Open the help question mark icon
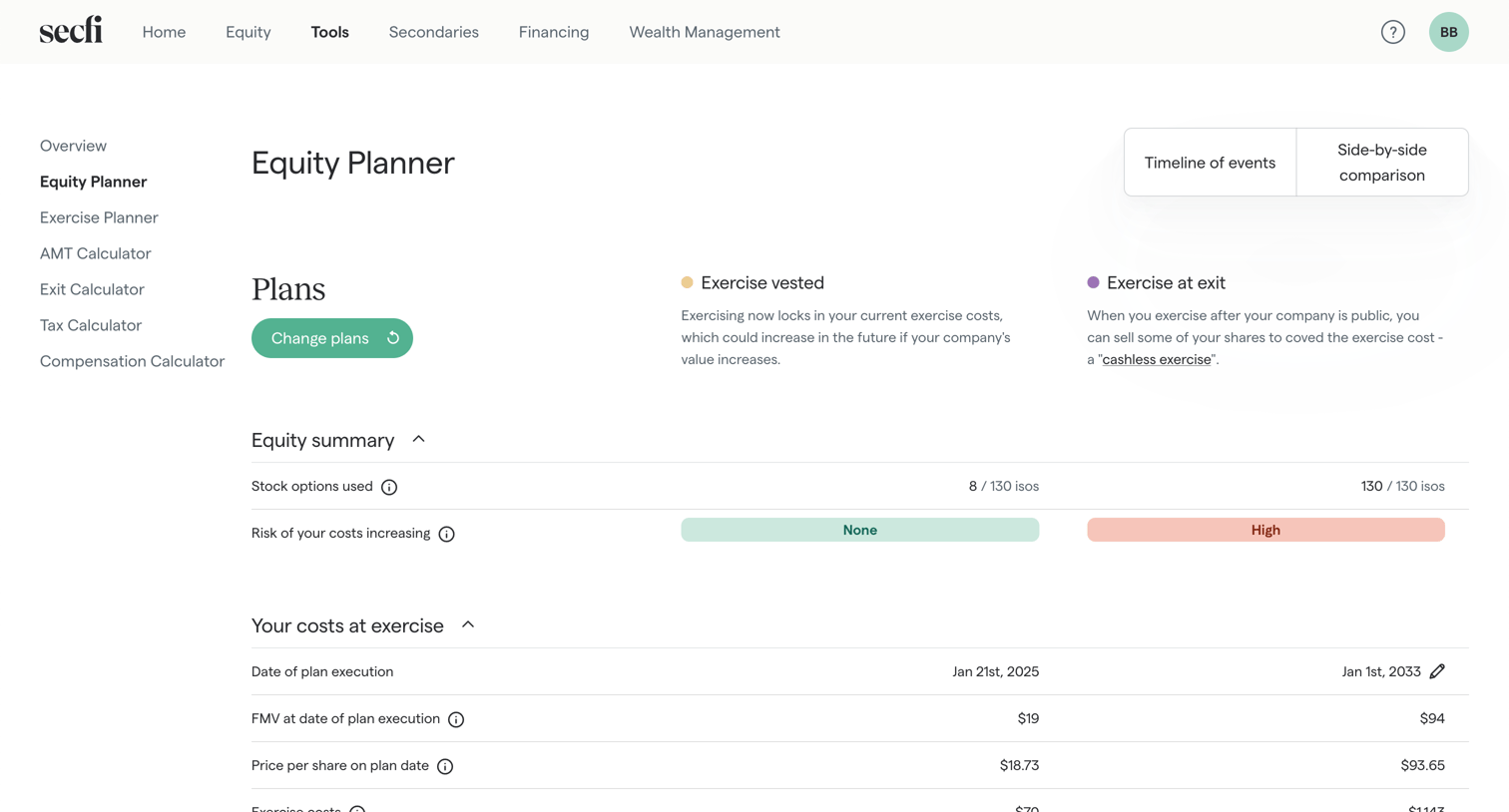Viewport: 1509px width, 812px height. coord(1393,32)
